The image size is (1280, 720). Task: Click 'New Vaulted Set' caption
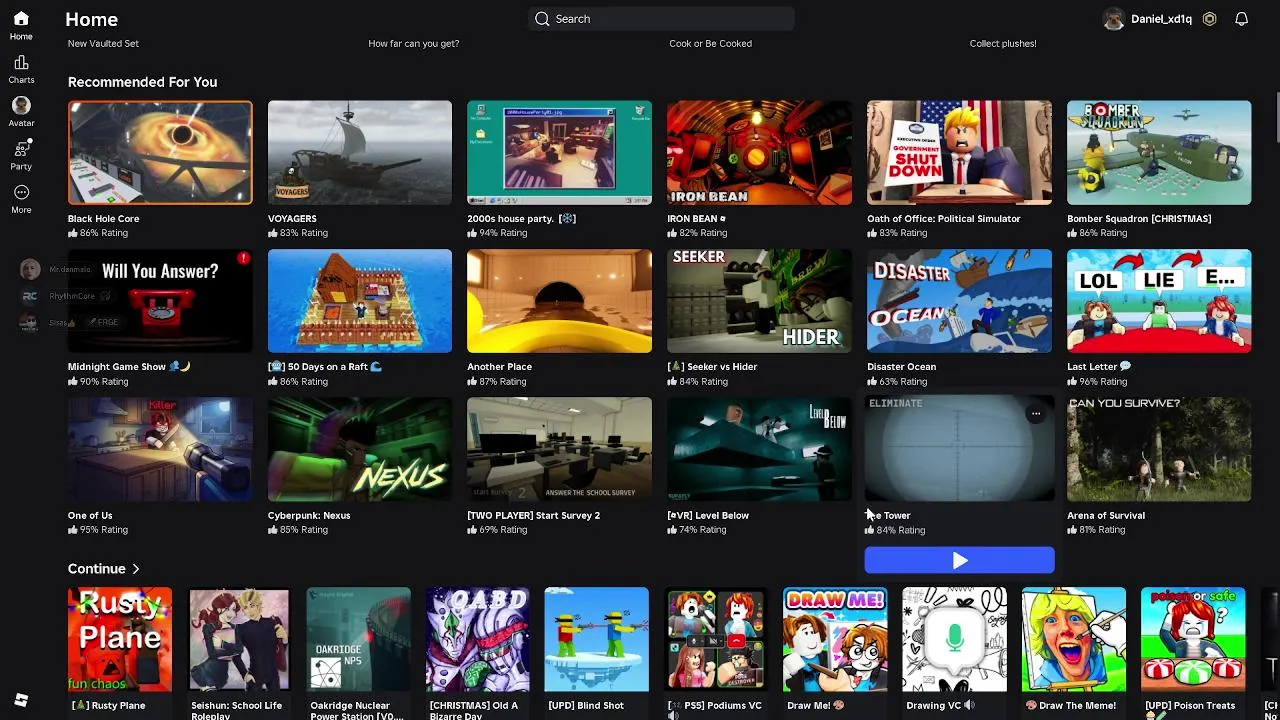point(103,44)
